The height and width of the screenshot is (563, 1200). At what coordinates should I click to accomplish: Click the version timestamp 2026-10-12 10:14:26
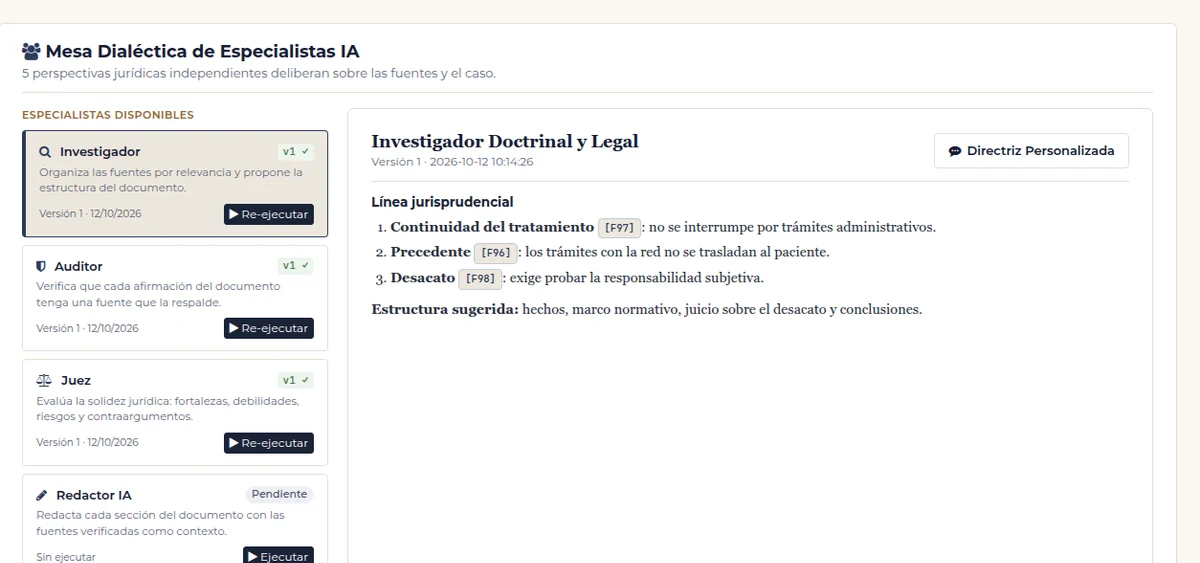point(481,161)
